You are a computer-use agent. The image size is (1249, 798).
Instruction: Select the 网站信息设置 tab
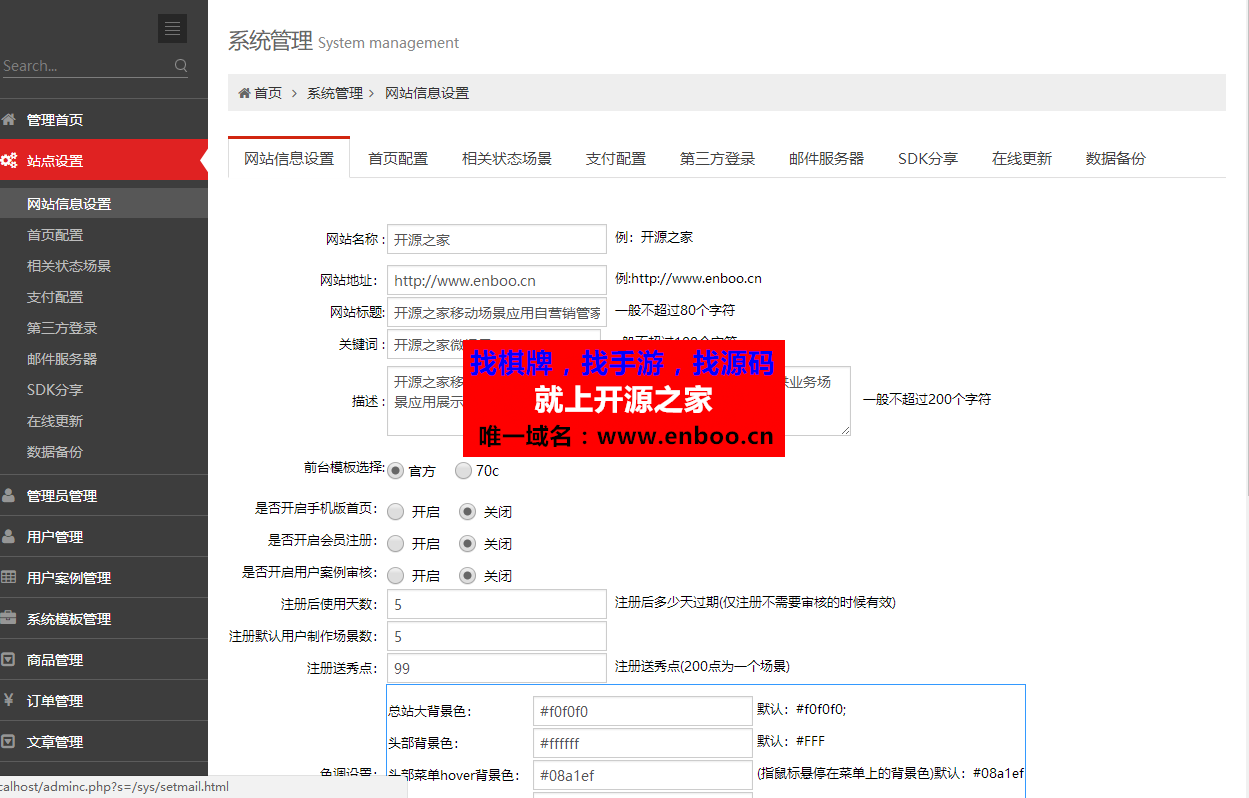tap(289, 158)
